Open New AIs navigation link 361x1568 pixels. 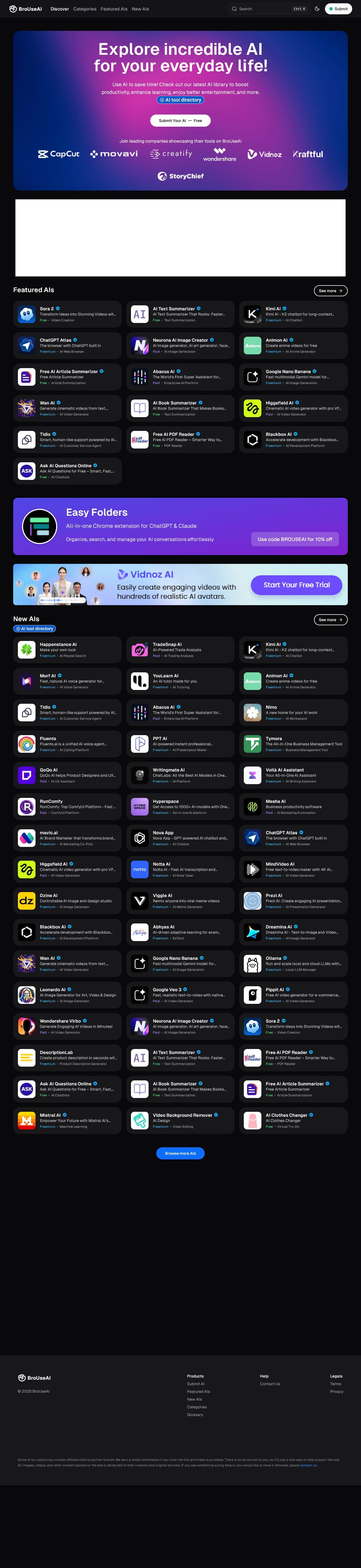(140, 9)
